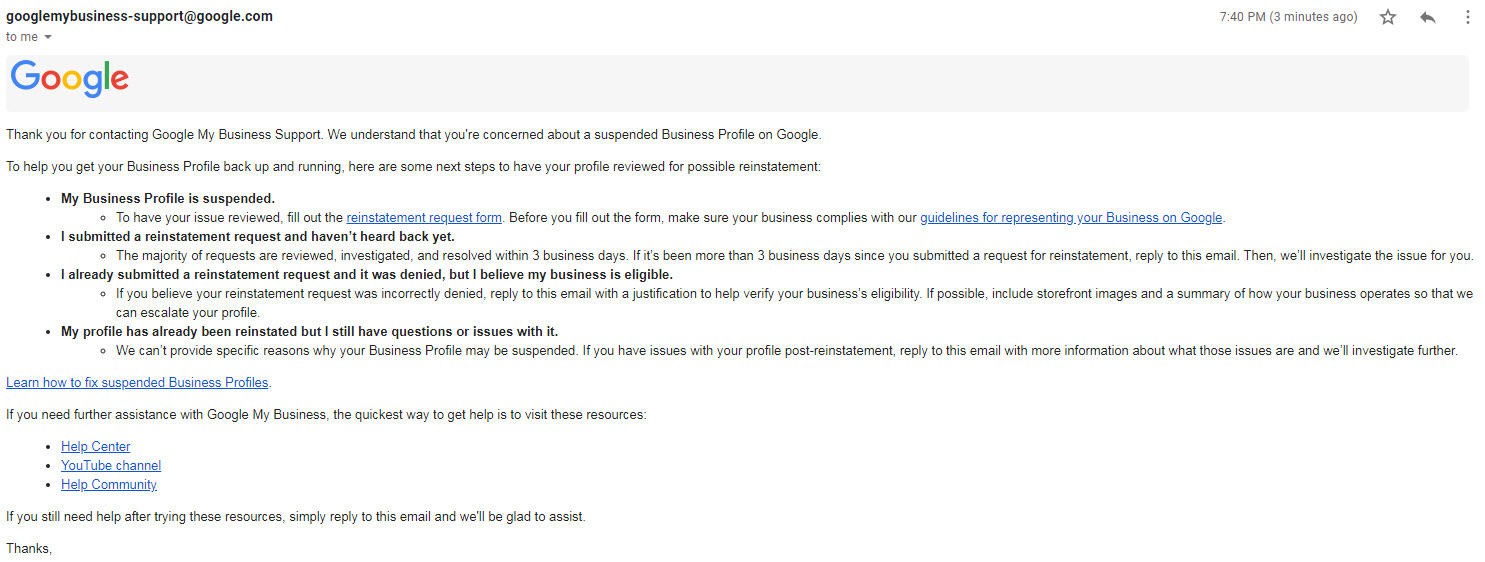This screenshot has height=562, width=1485.
Task: Click the 7:40 PM timestamp
Action: (1288, 17)
